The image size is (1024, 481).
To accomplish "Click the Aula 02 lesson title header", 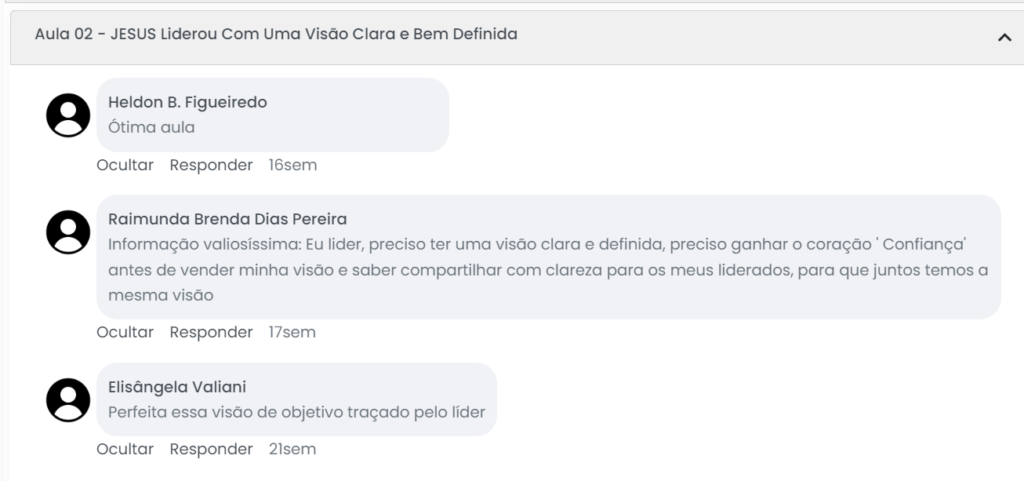I will coord(276,34).
